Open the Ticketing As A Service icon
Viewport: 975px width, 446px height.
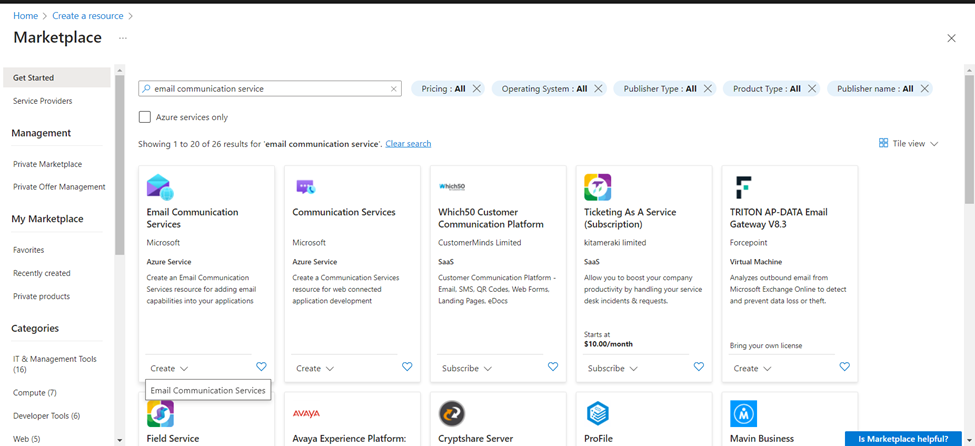598,187
